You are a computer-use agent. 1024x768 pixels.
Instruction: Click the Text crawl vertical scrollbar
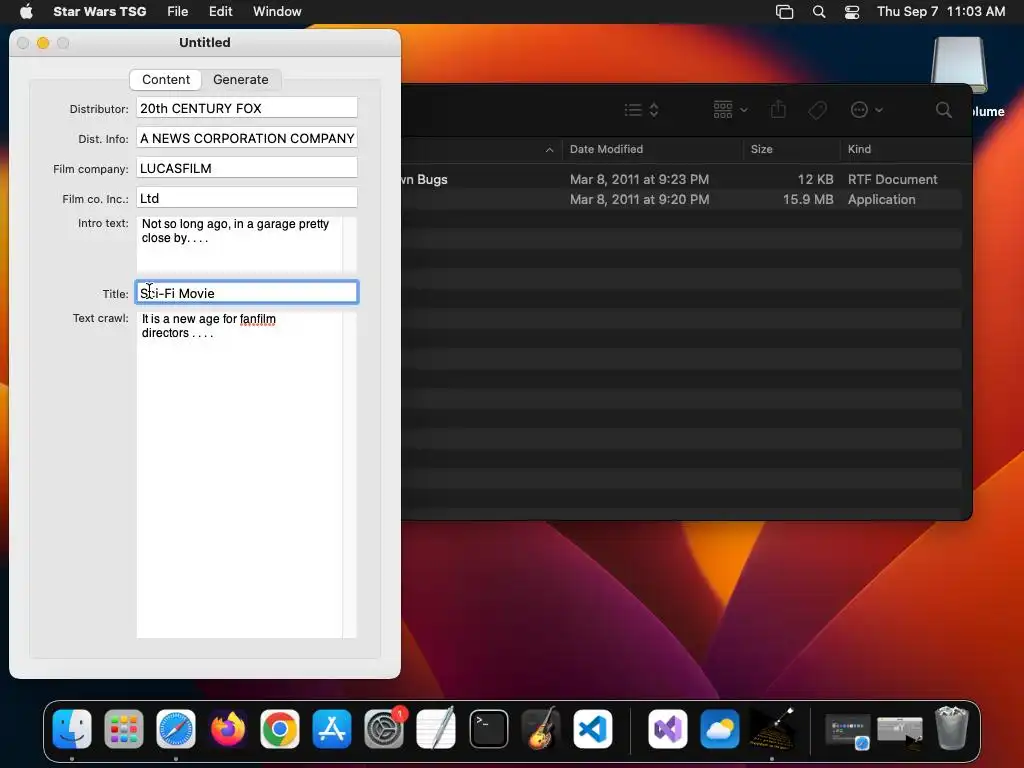coord(350,475)
